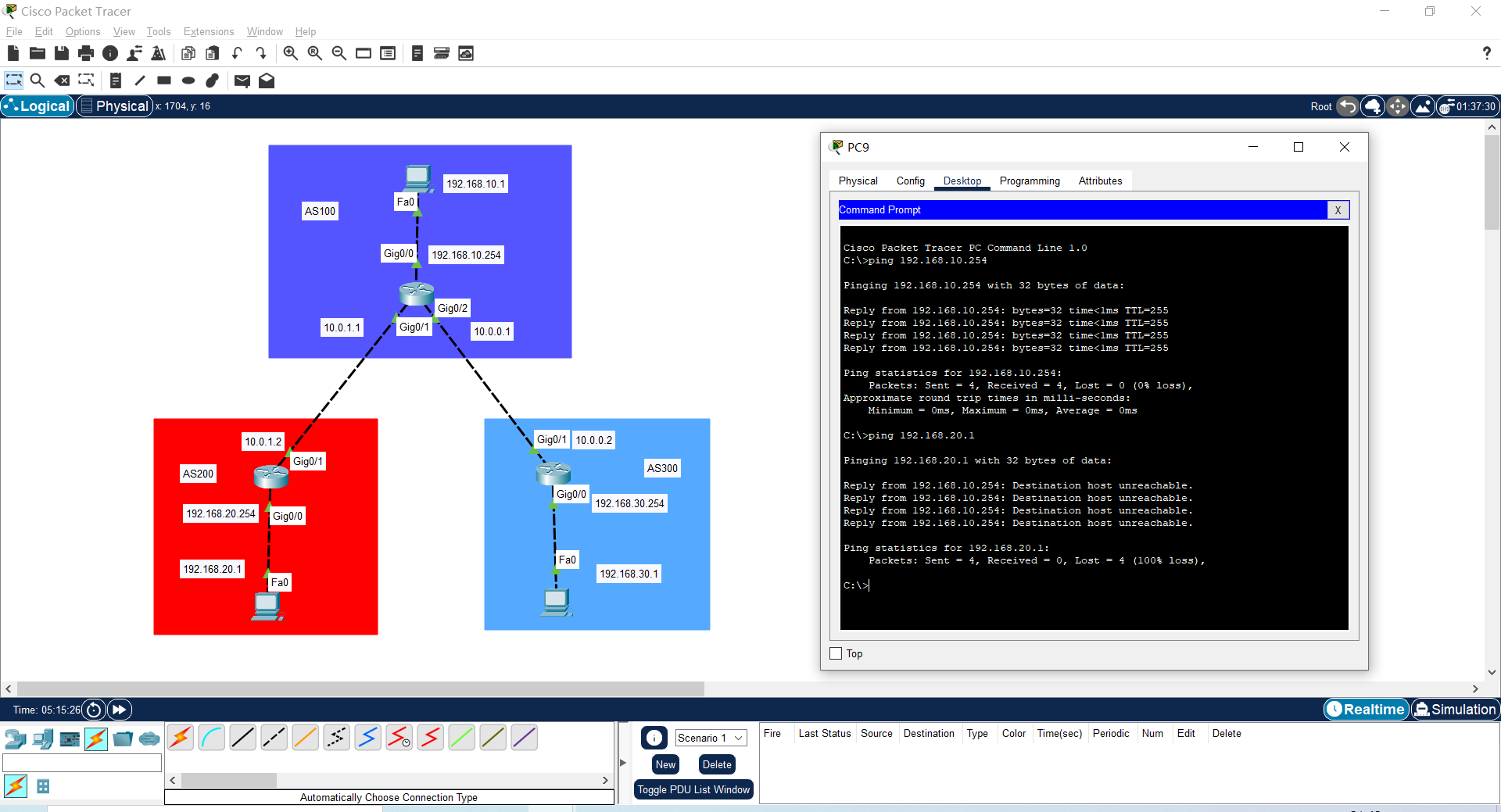
Task: Pick the Draw Ellipse tool
Action: point(188,80)
